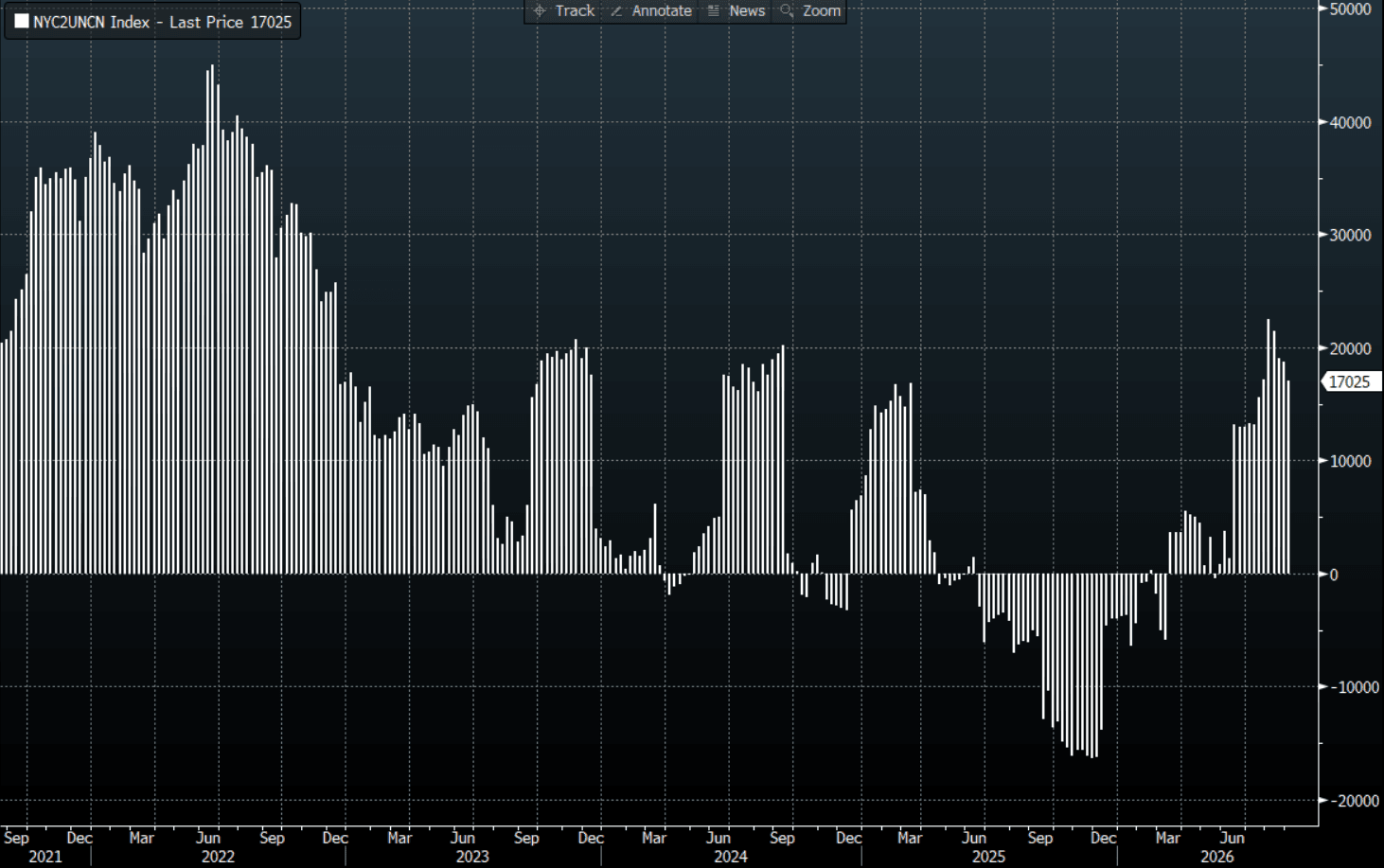Click the 2026 year label
The height and width of the screenshot is (868, 1384).
tap(1217, 857)
